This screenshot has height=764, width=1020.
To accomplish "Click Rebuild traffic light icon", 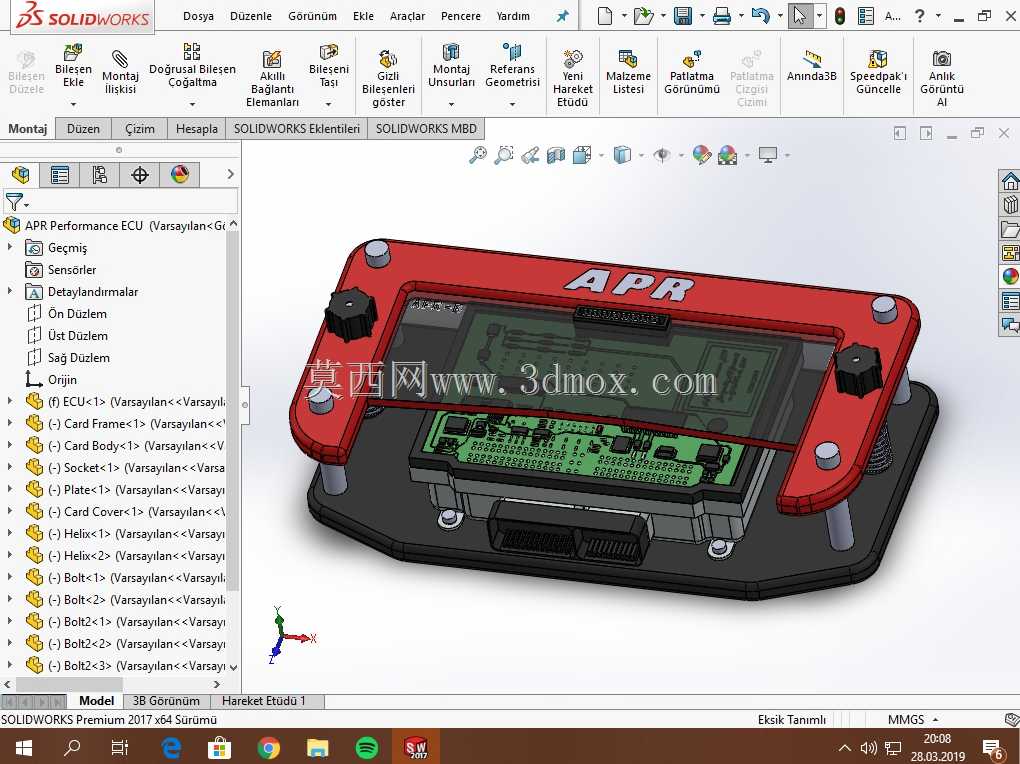I will coord(840,16).
